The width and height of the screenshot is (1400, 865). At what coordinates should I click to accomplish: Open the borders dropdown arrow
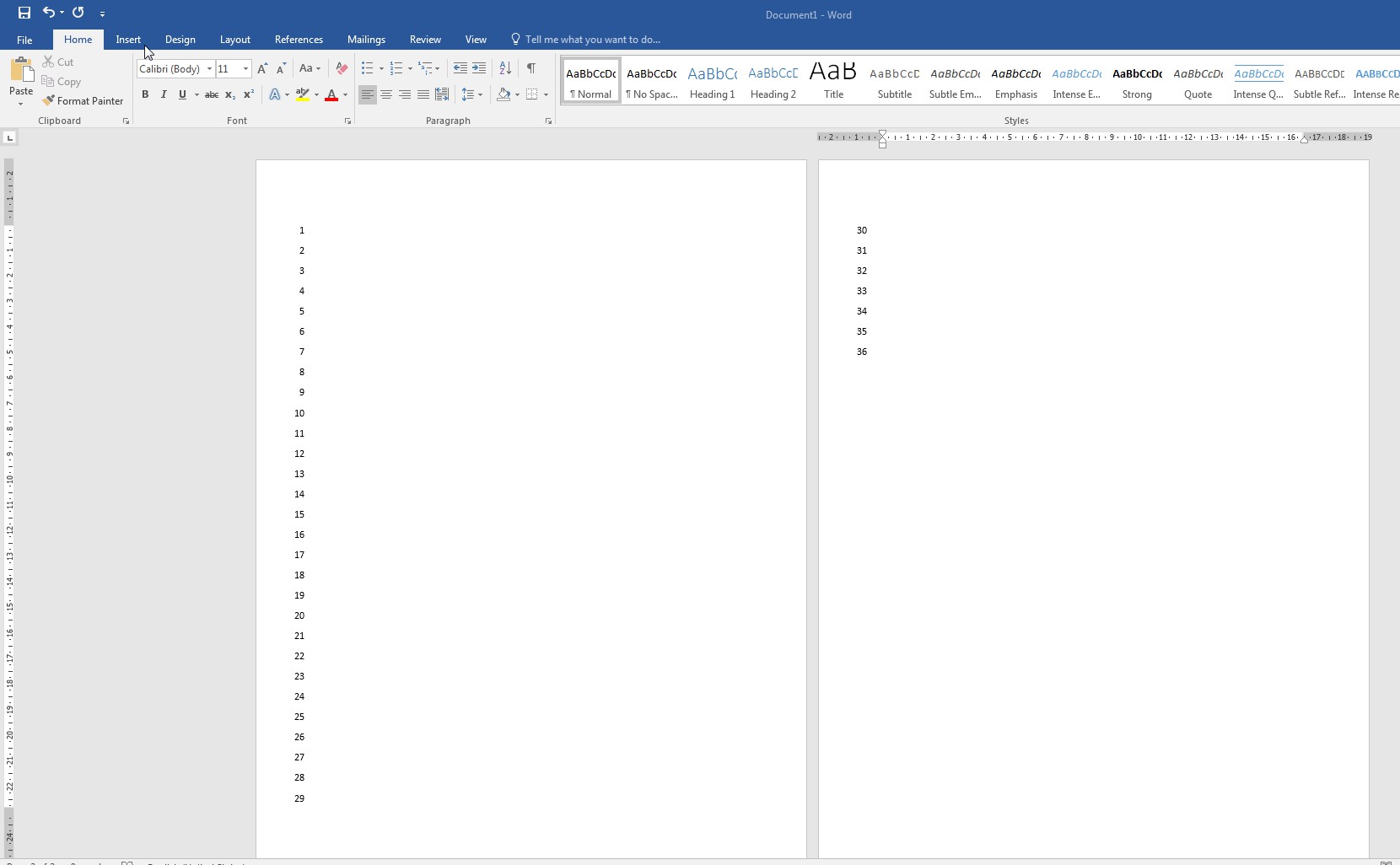point(546,94)
